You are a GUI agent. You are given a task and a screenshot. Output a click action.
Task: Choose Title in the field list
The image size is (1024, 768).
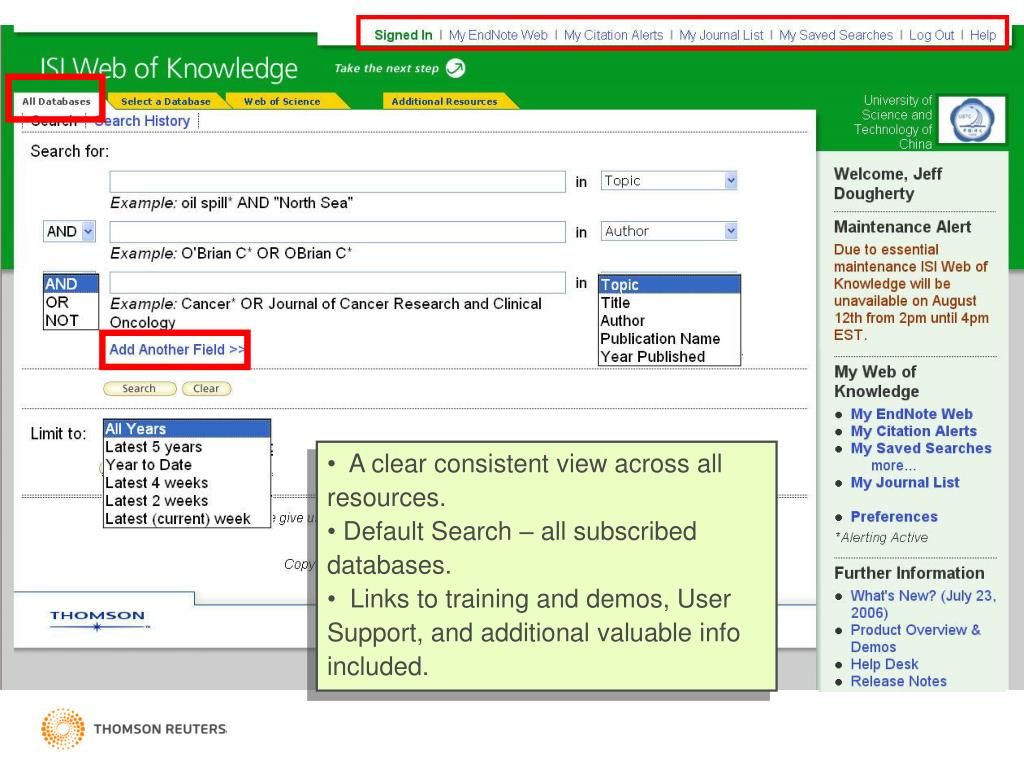[x=669, y=303]
